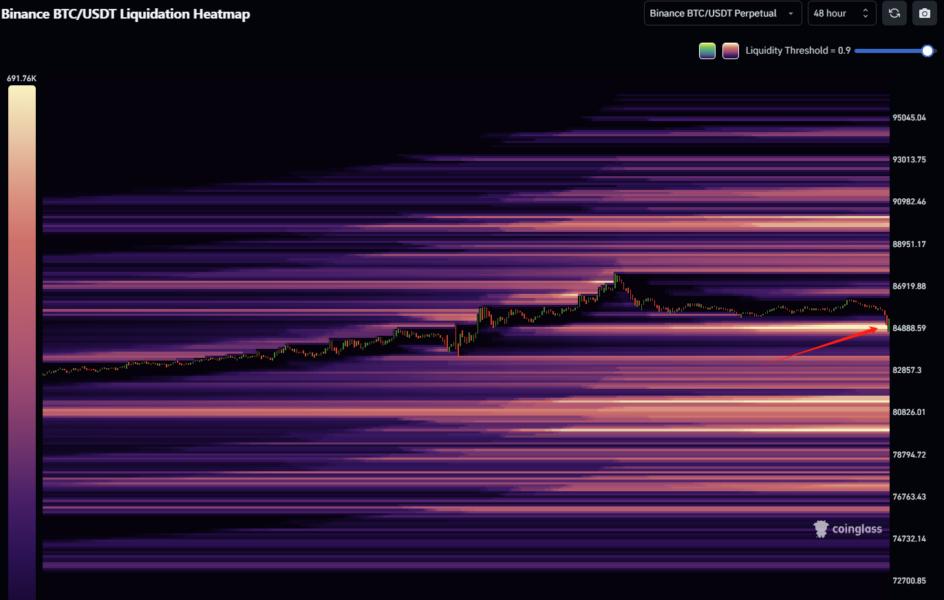This screenshot has width=944, height=600.
Task: Open the Binance BTC/USDT Perpetual pair dropdown
Action: 722,13
